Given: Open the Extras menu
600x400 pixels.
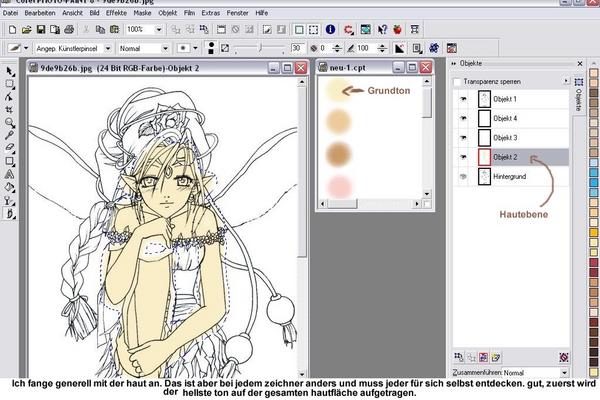Looking at the screenshot, I should [211, 13].
